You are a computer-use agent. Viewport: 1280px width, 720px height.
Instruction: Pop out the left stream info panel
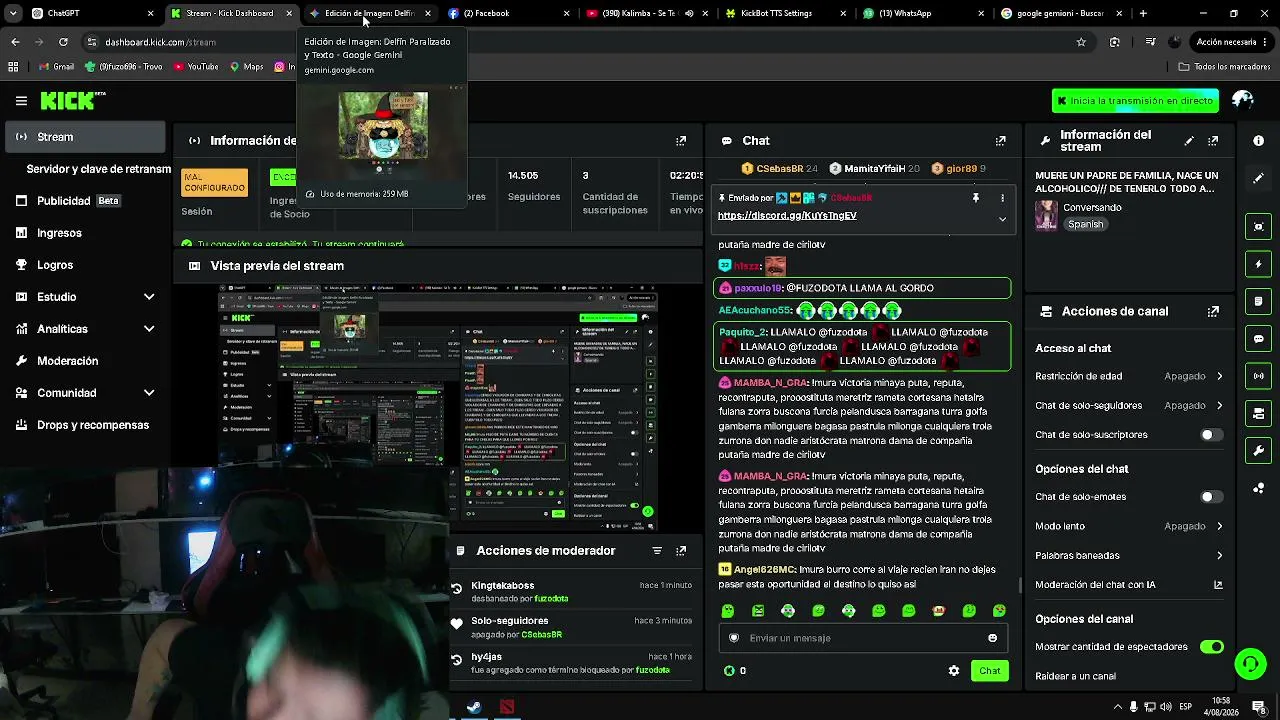click(681, 141)
